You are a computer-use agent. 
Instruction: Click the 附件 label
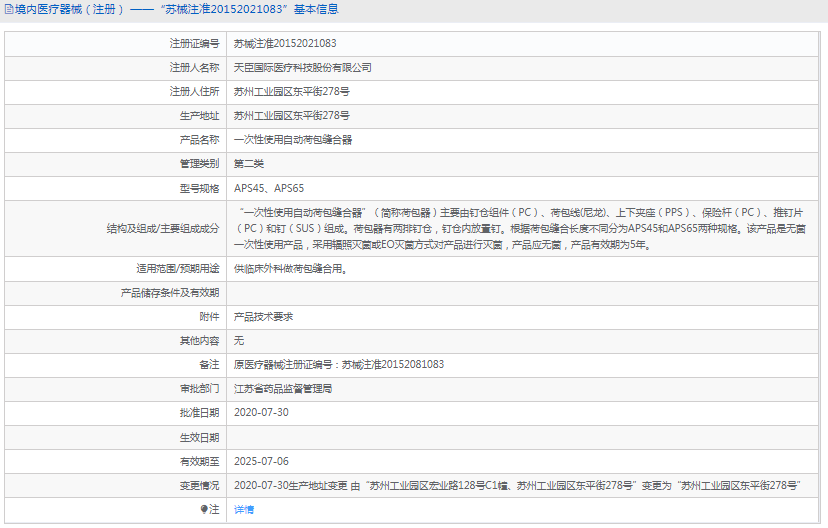pyautogui.click(x=209, y=317)
